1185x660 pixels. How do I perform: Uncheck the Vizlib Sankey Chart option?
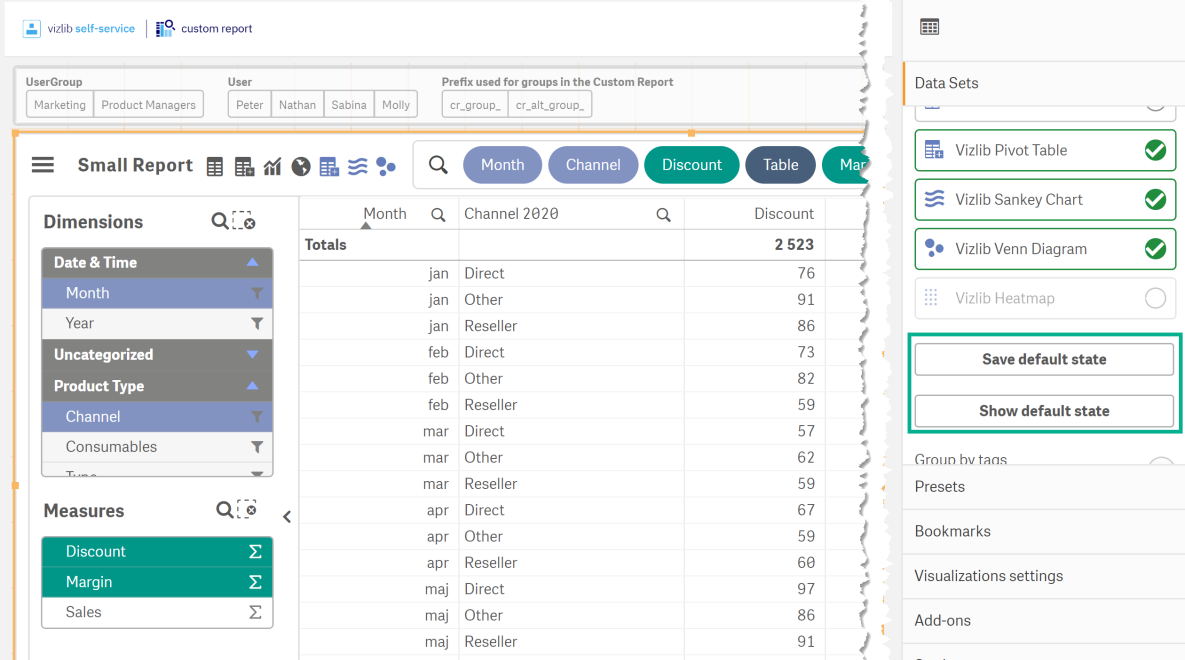point(1155,200)
